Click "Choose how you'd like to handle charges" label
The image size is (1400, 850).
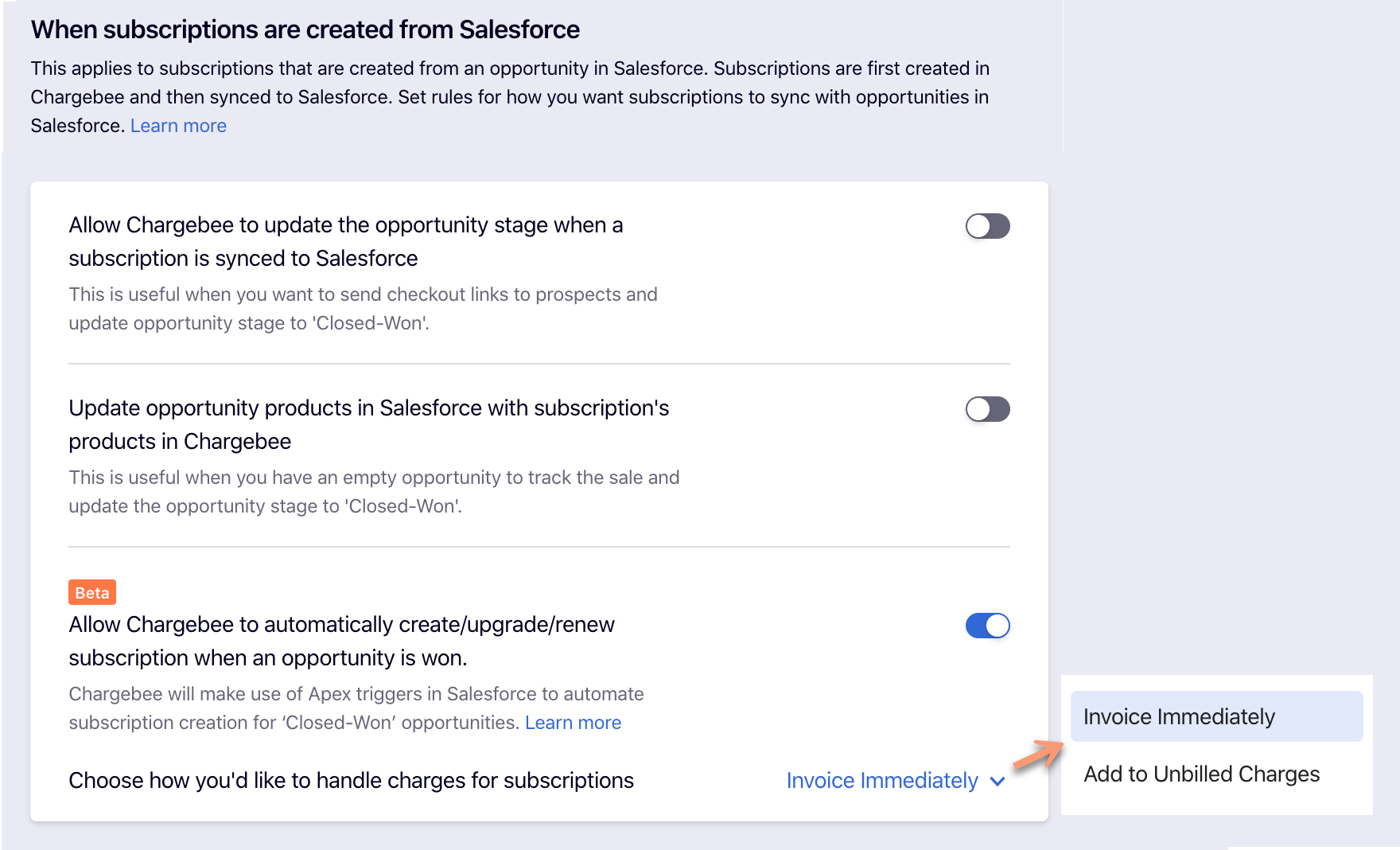point(351,781)
